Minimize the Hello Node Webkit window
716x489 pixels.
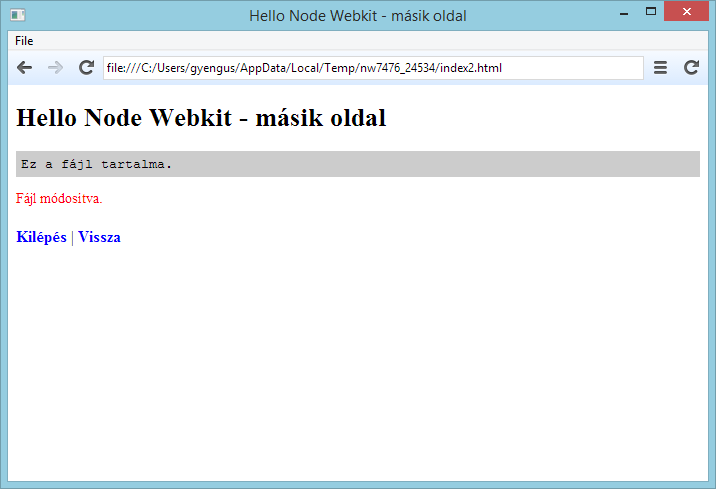tap(623, 13)
